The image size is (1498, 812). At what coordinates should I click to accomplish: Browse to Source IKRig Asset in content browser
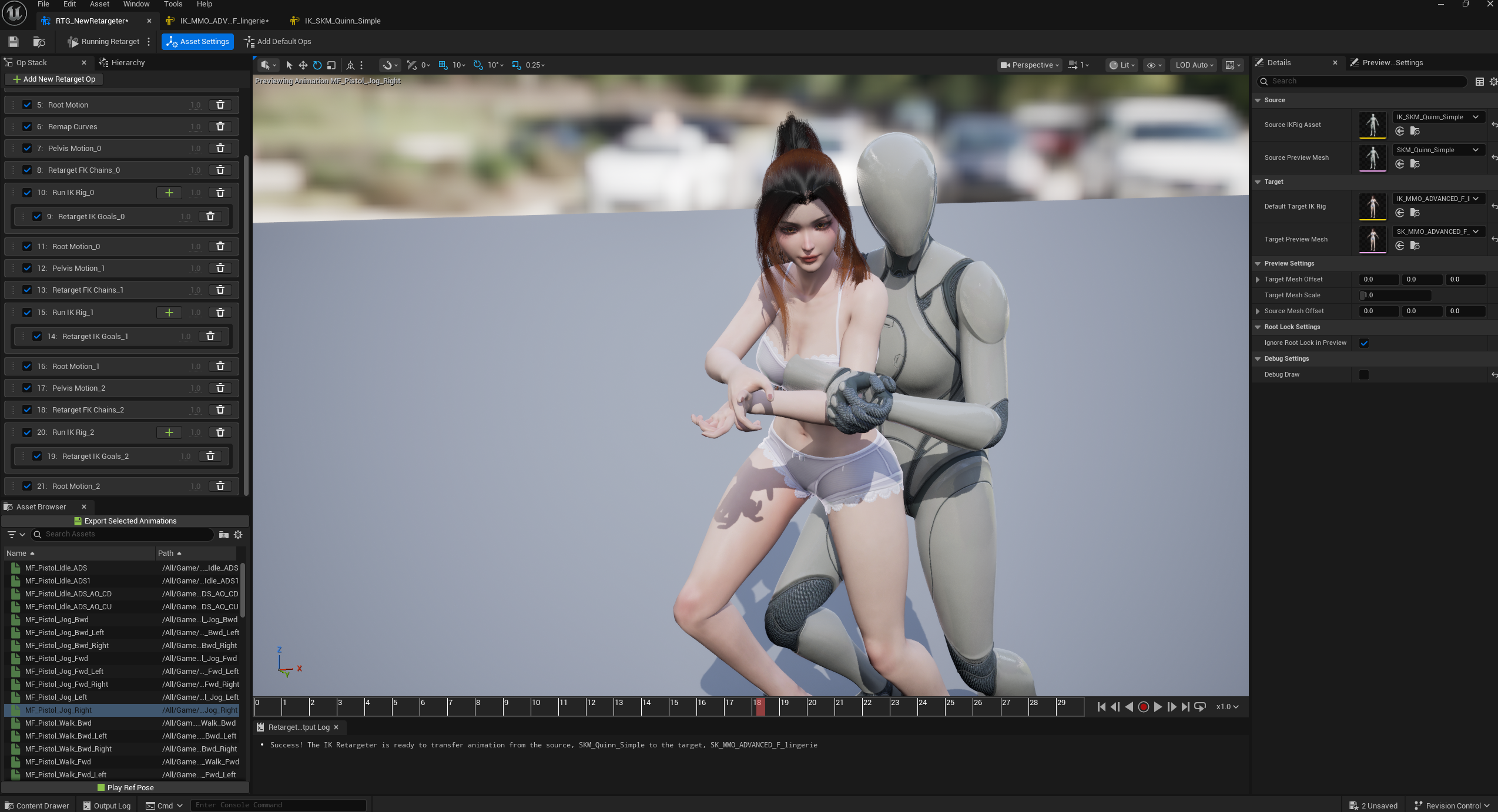pyautogui.click(x=1415, y=132)
